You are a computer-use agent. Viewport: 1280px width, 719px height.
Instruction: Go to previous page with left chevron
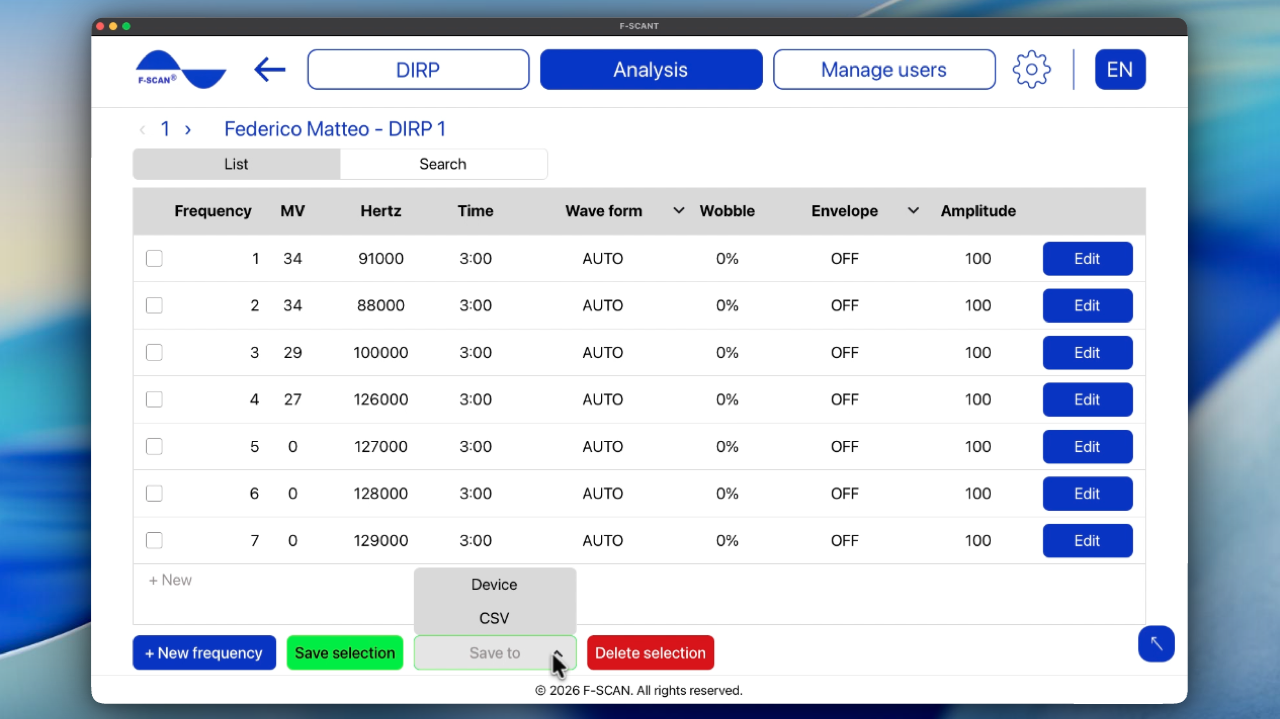pos(142,129)
